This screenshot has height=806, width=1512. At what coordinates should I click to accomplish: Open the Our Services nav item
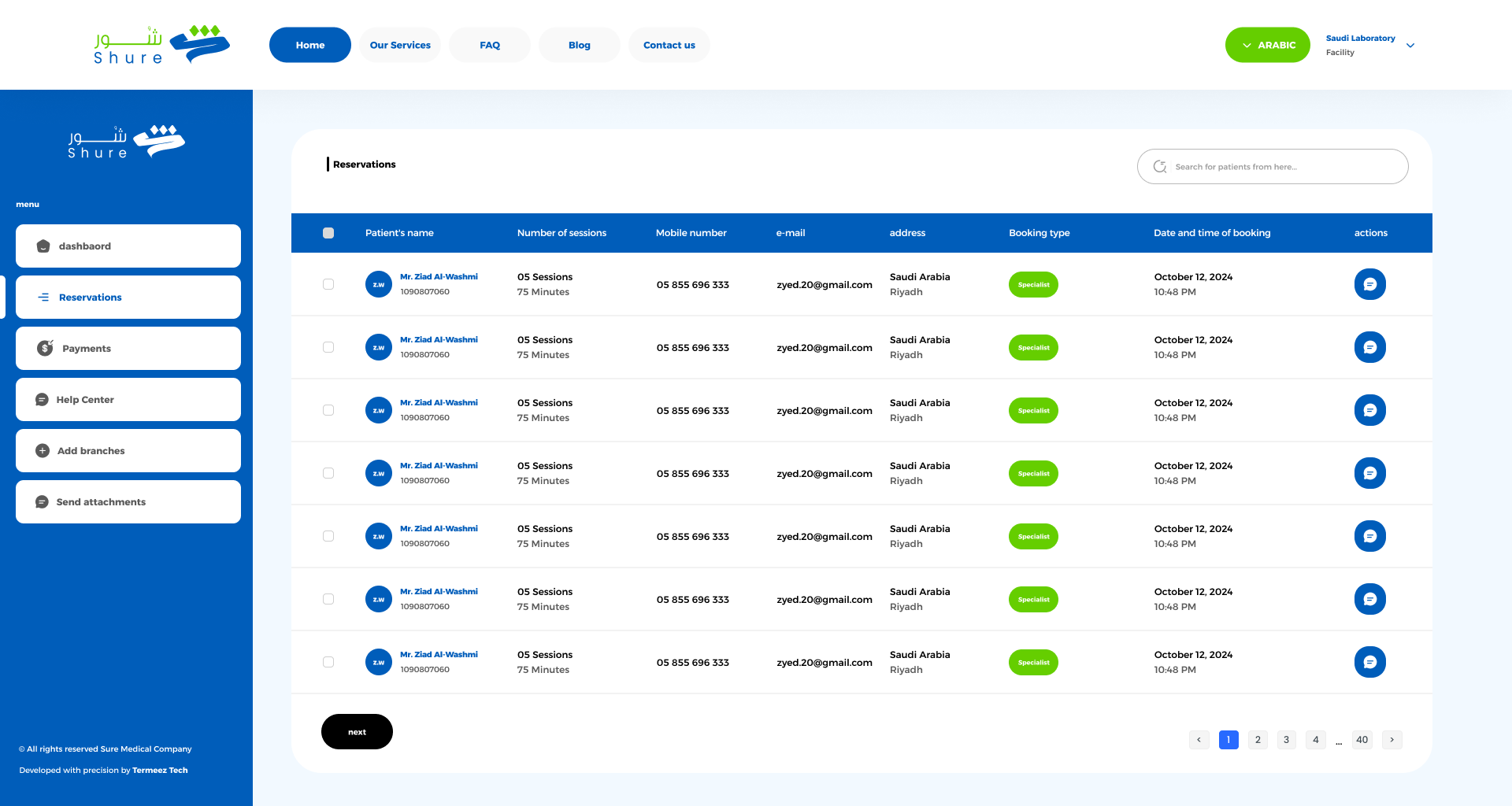click(400, 45)
